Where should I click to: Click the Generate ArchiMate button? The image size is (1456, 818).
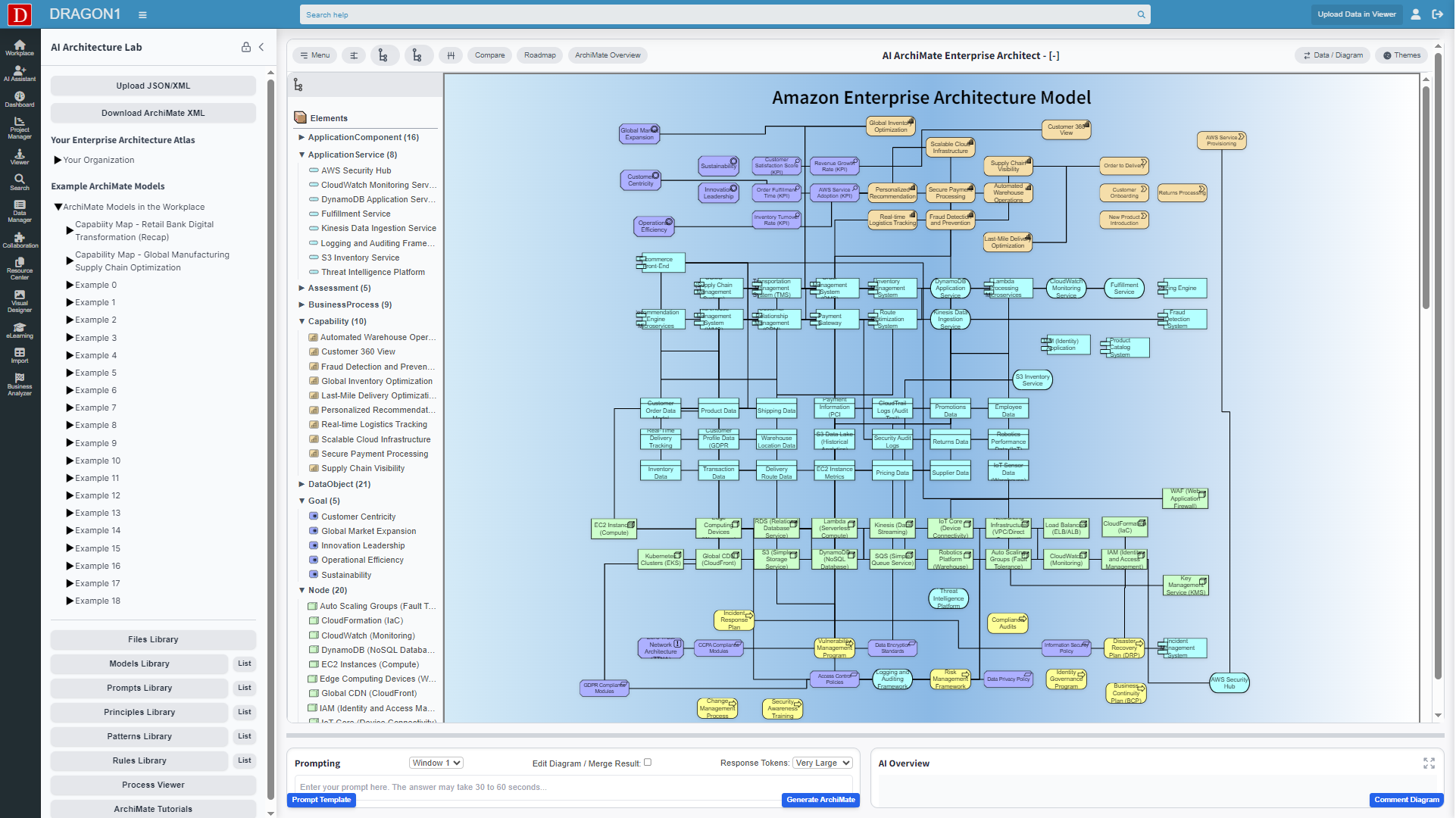coord(820,800)
